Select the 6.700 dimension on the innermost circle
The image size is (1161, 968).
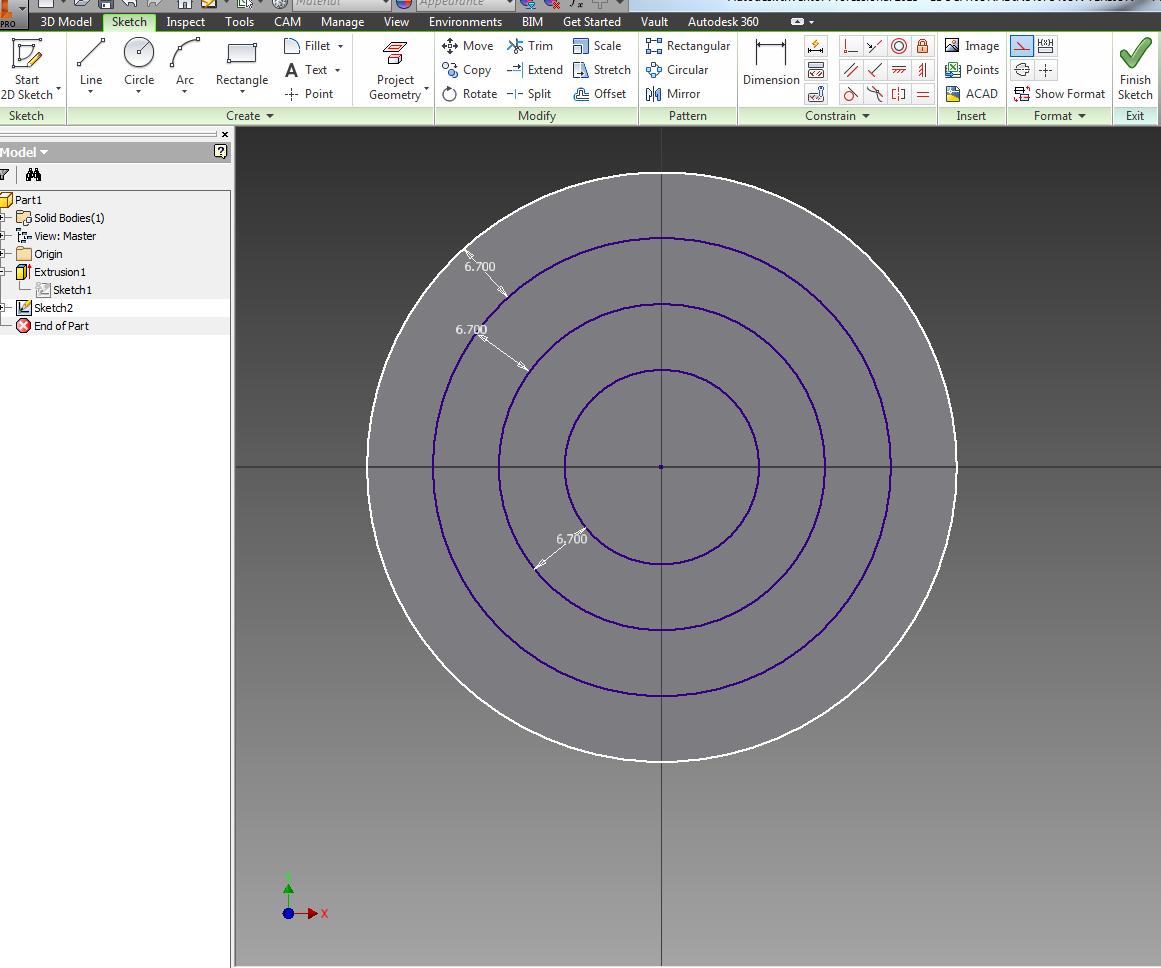[x=572, y=539]
